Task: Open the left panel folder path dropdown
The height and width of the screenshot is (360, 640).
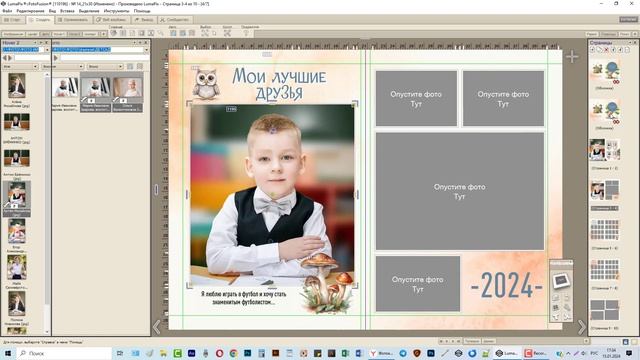Action: point(47,50)
